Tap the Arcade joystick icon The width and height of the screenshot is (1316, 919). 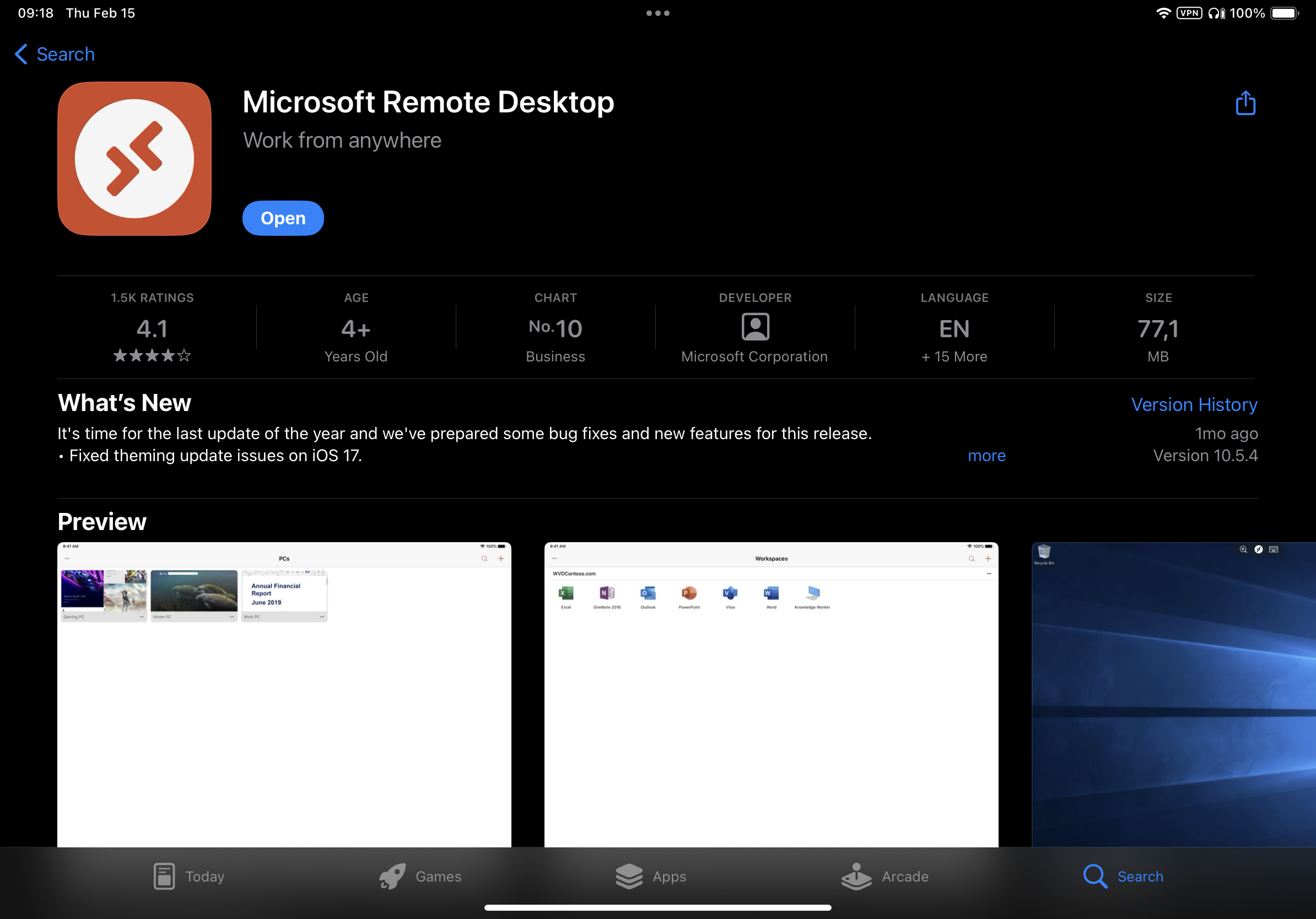(856, 876)
